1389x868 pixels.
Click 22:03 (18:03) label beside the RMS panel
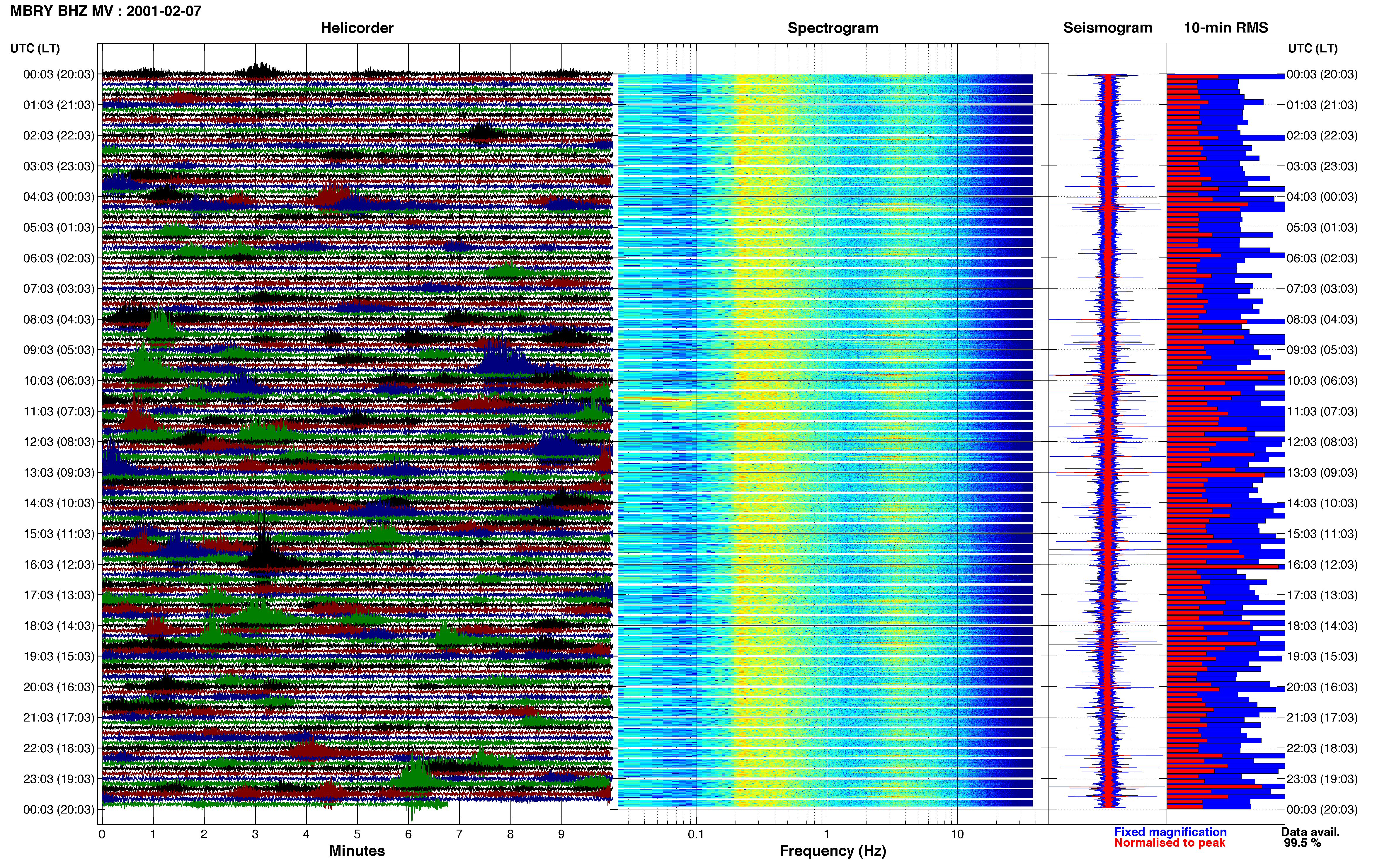click(x=1322, y=748)
